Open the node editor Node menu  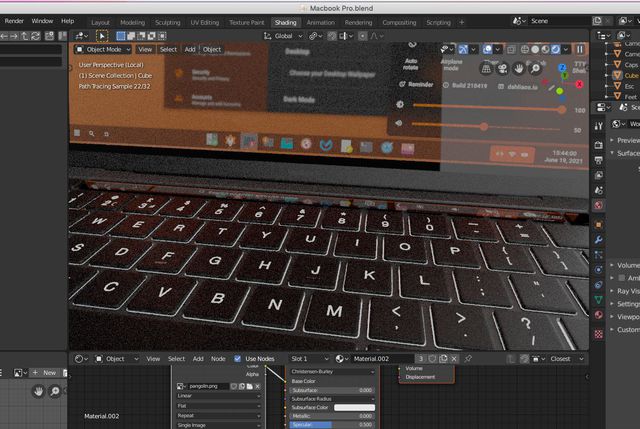point(218,359)
